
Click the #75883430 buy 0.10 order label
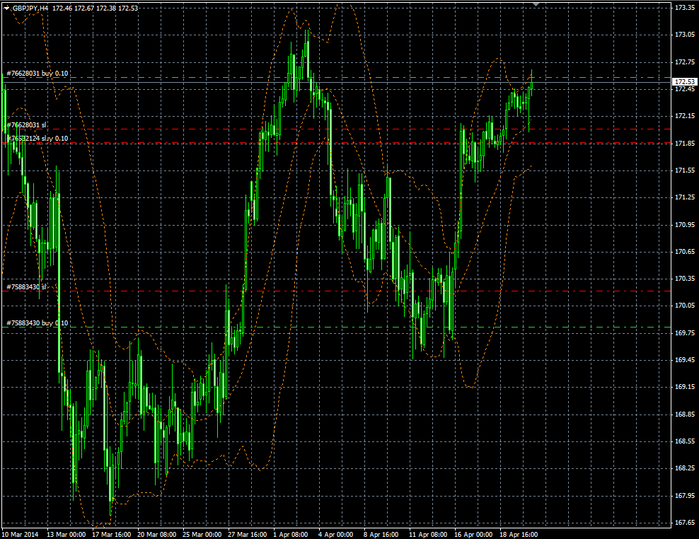[x=37, y=323]
